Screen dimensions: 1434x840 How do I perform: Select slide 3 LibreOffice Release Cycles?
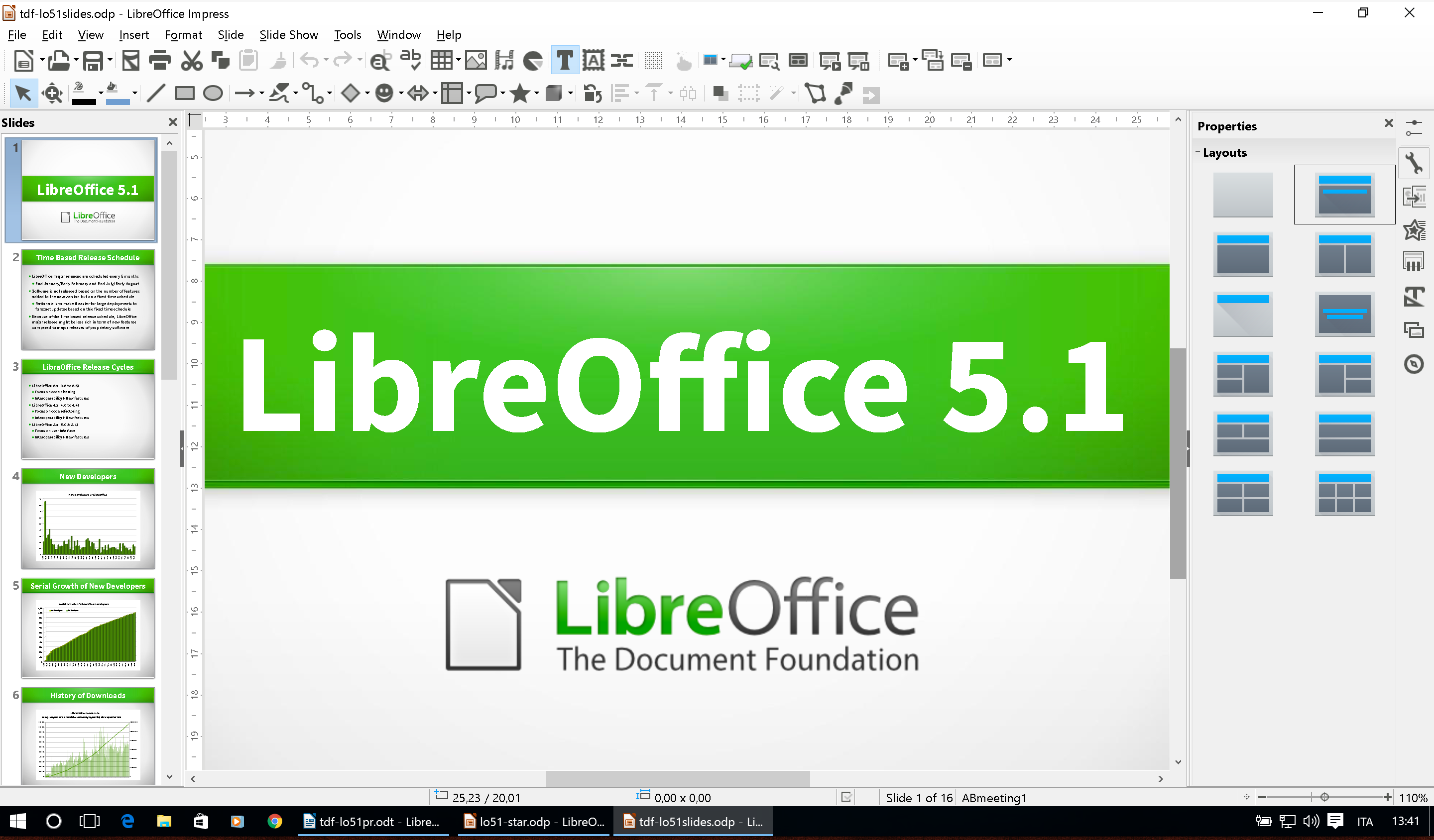[89, 408]
